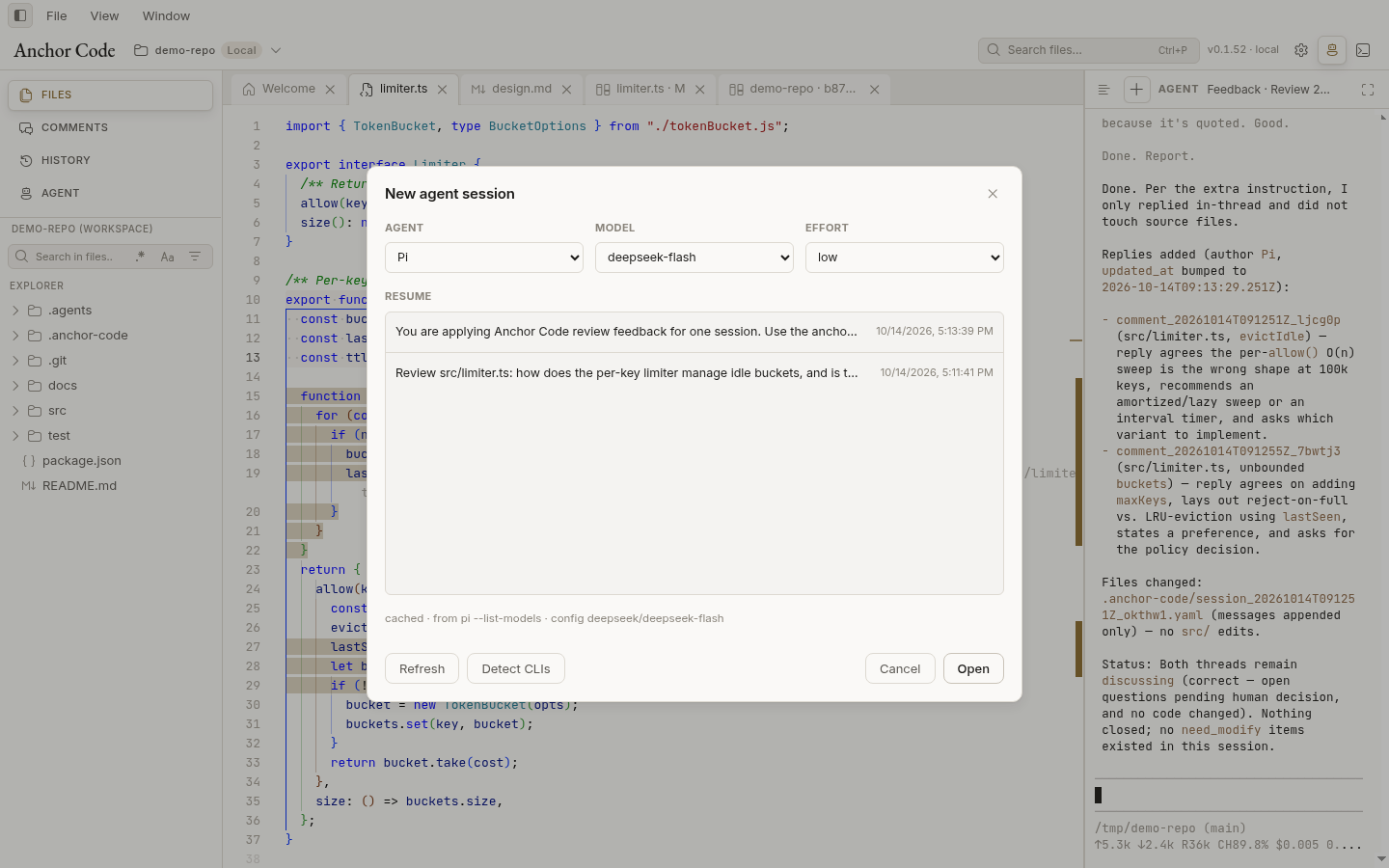Image resolution: width=1389 pixels, height=868 pixels.
Task: Open the EFFORT dropdown showing low
Action: pos(905,258)
